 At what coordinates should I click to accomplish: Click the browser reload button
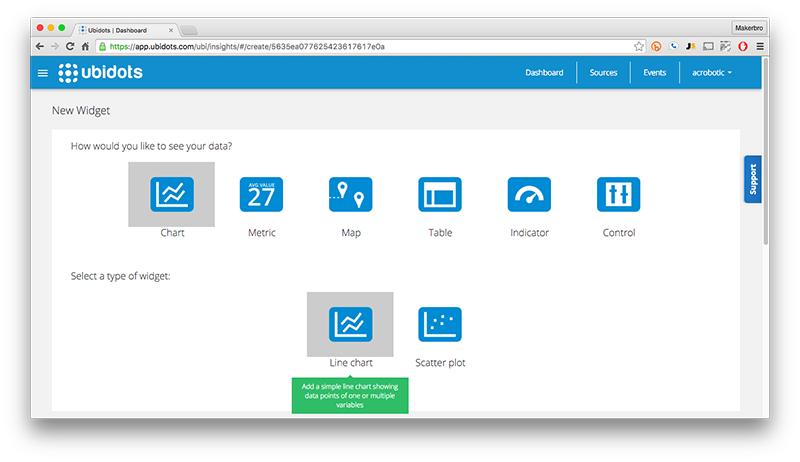[70, 46]
